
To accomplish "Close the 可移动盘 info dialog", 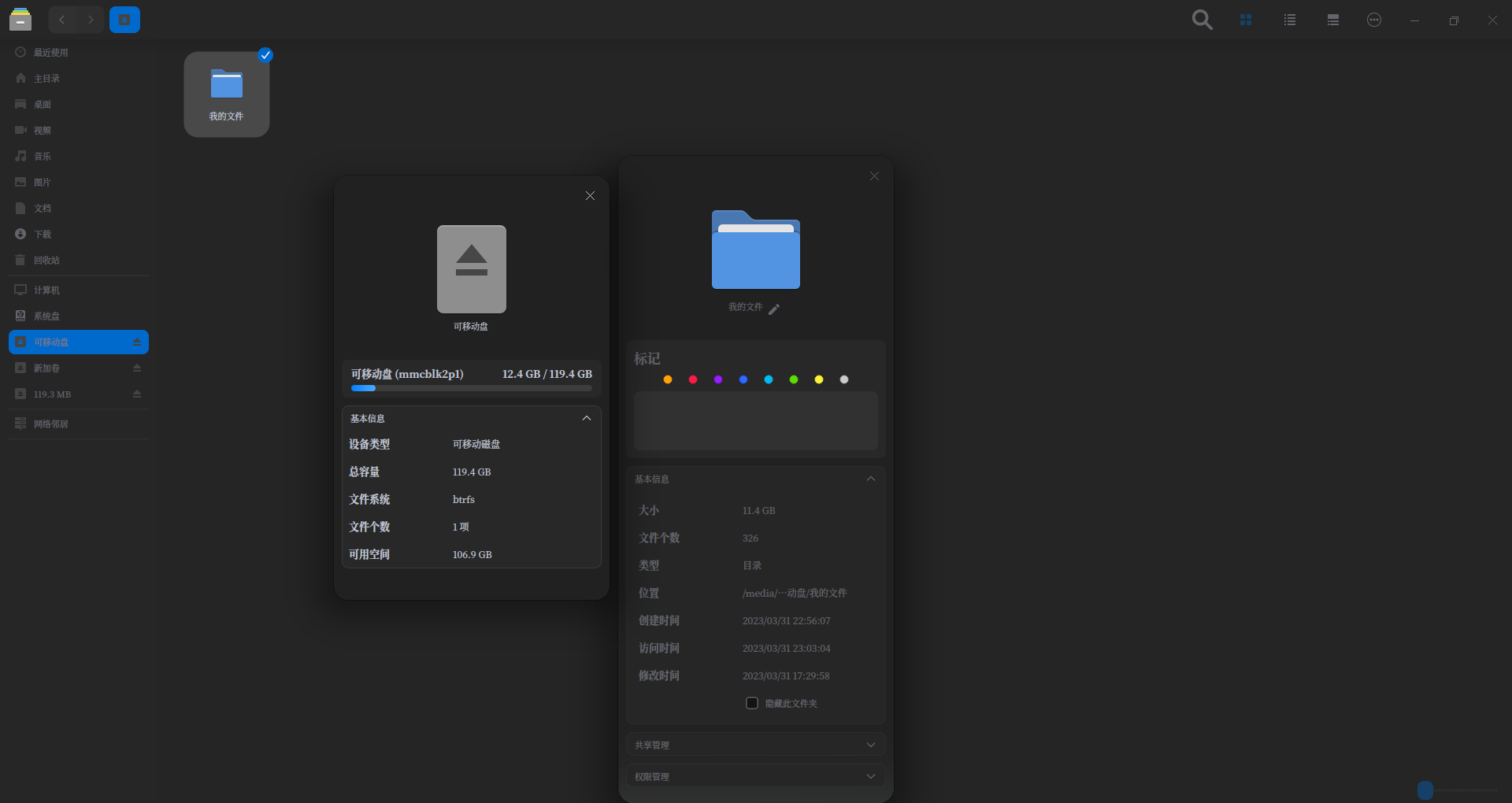I will coord(590,195).
